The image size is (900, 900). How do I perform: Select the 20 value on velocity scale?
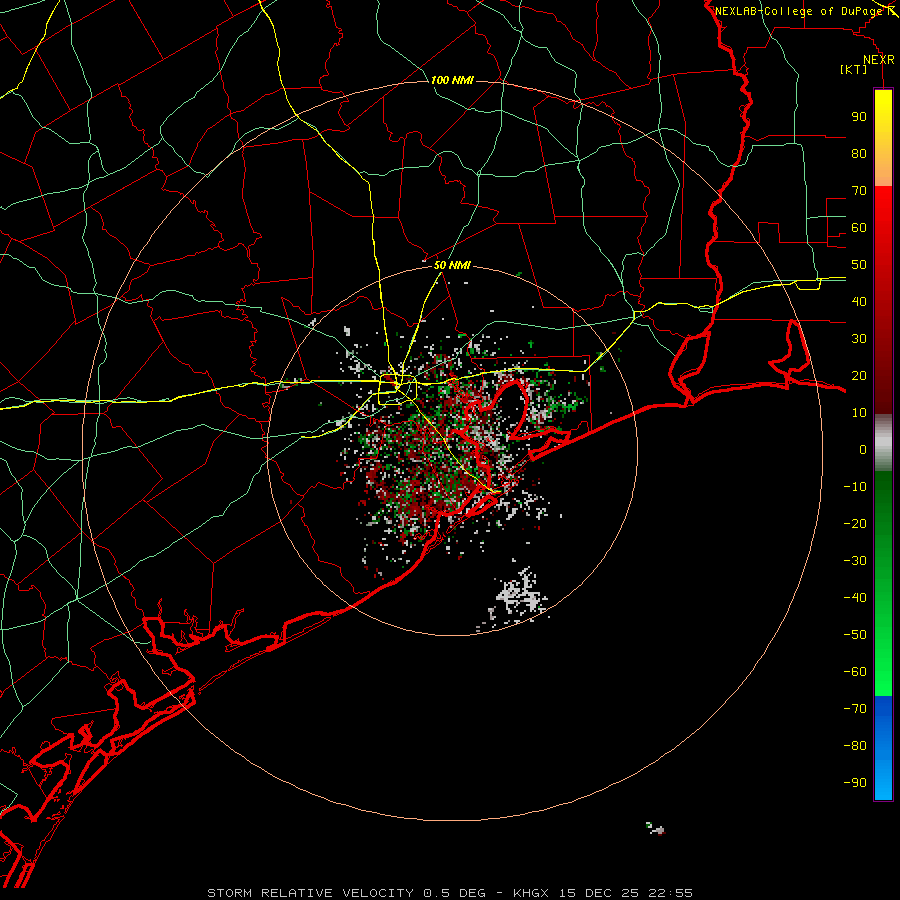coord(859,375)
